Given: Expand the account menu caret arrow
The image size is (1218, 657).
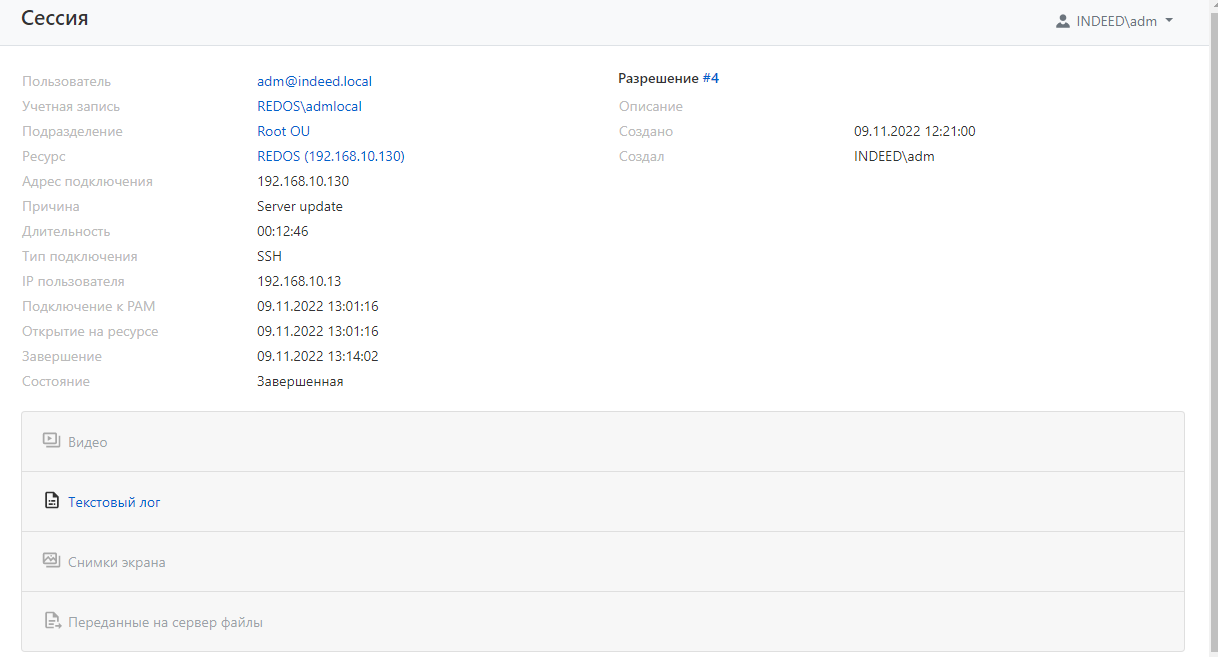Looking at the screenshot, I should coord(1169,21).
